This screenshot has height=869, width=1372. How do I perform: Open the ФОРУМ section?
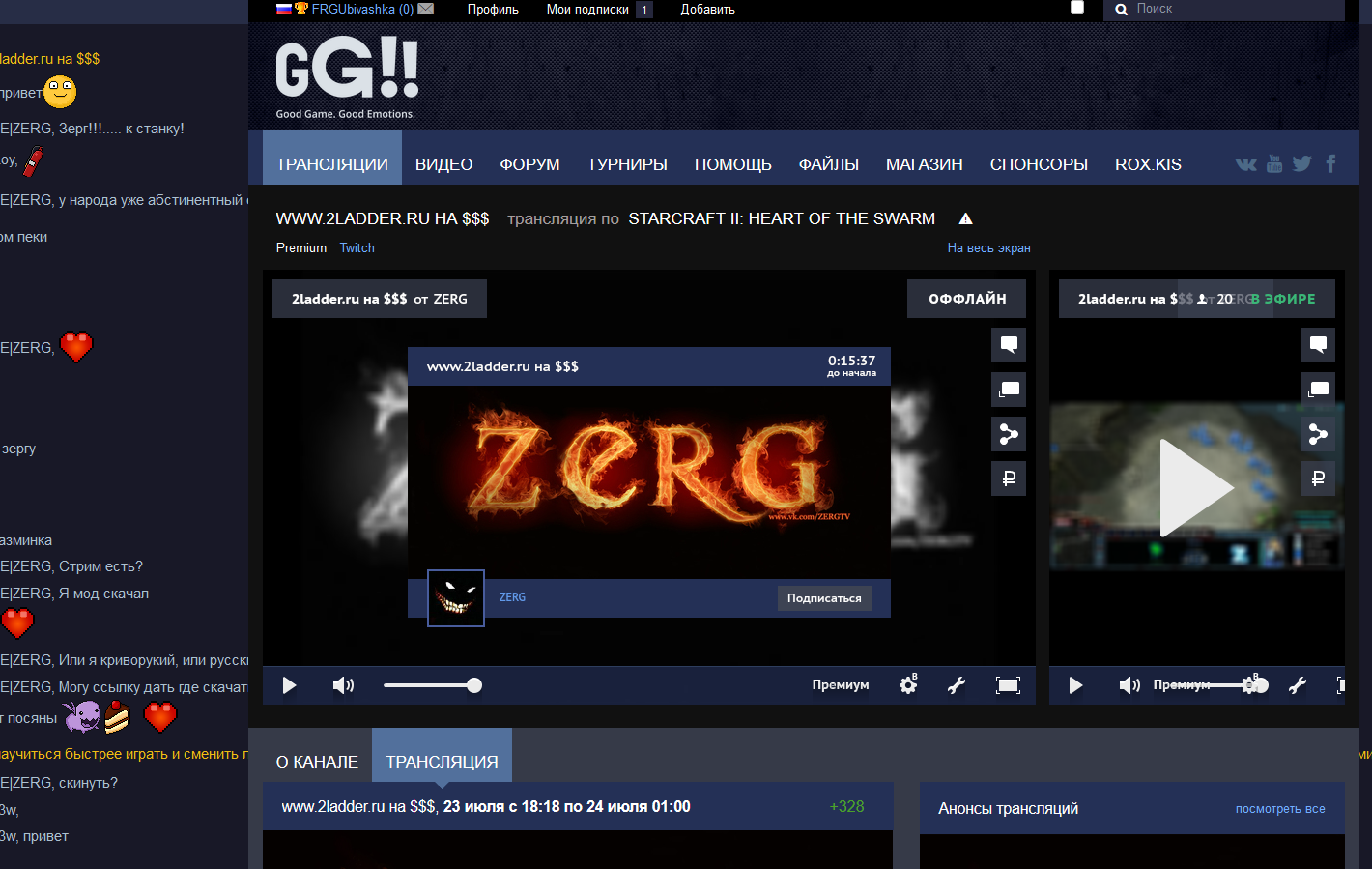point(529,164)
